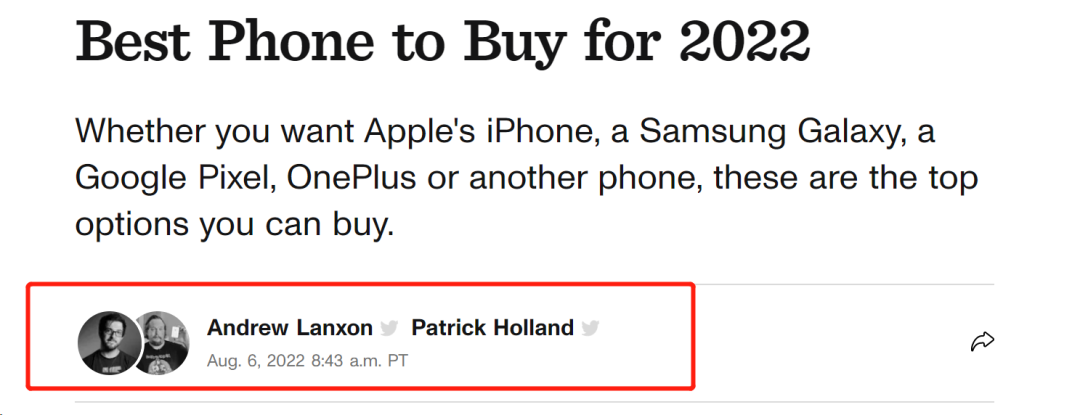Open Andrew Lanxon's Twitter icon
This screenshot has width=1080, height=415.
pos(390,328)
